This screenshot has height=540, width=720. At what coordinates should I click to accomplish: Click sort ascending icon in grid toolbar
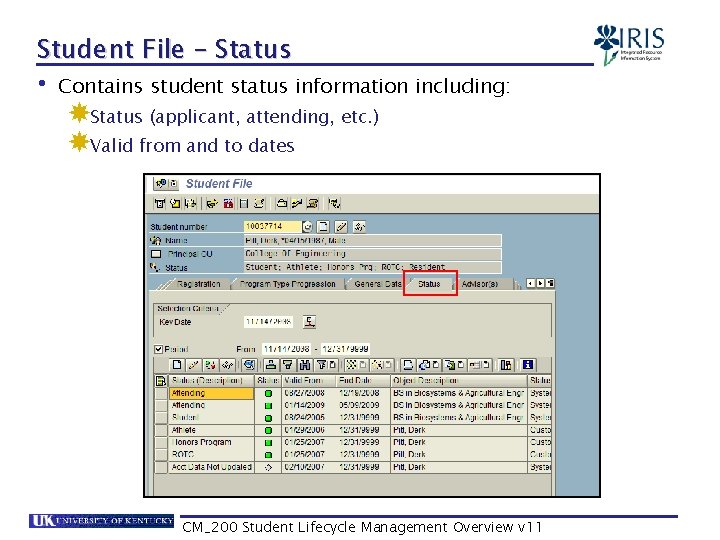point(271,365)
